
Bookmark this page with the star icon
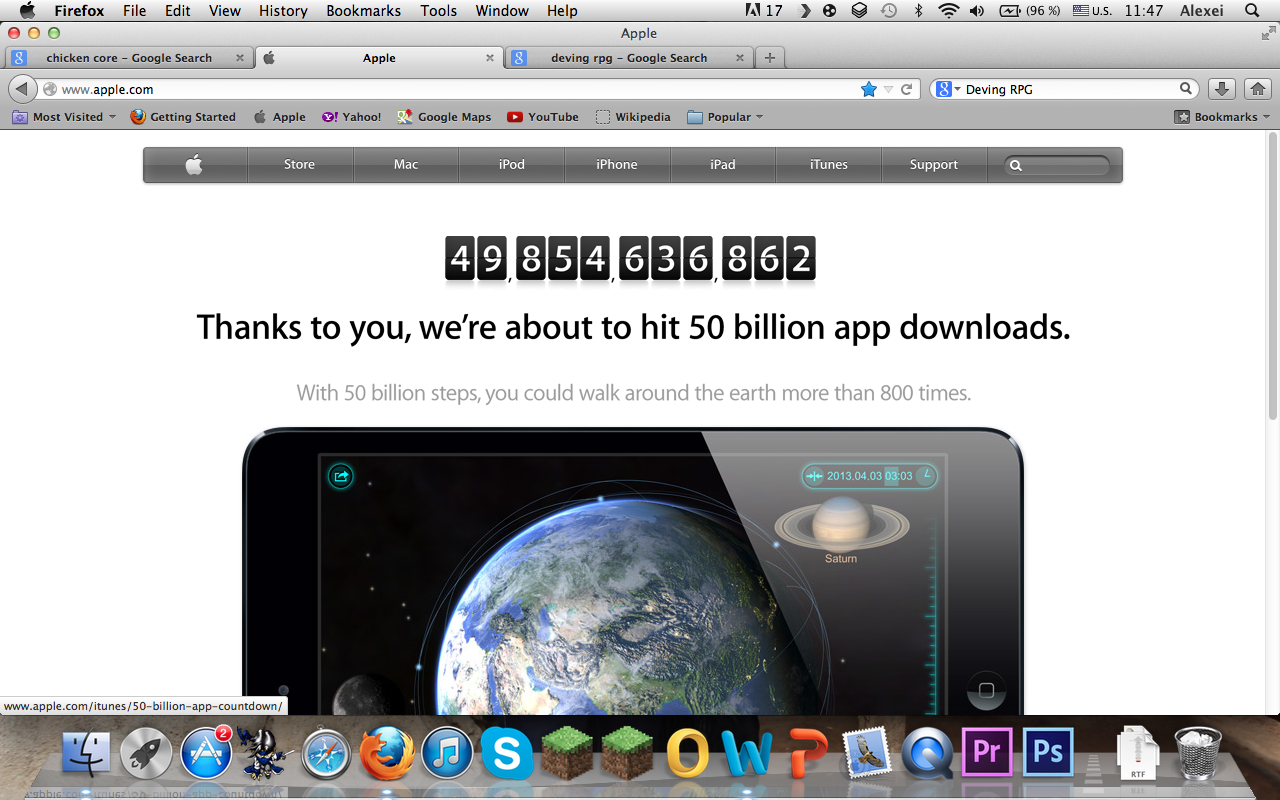point(868,89)
